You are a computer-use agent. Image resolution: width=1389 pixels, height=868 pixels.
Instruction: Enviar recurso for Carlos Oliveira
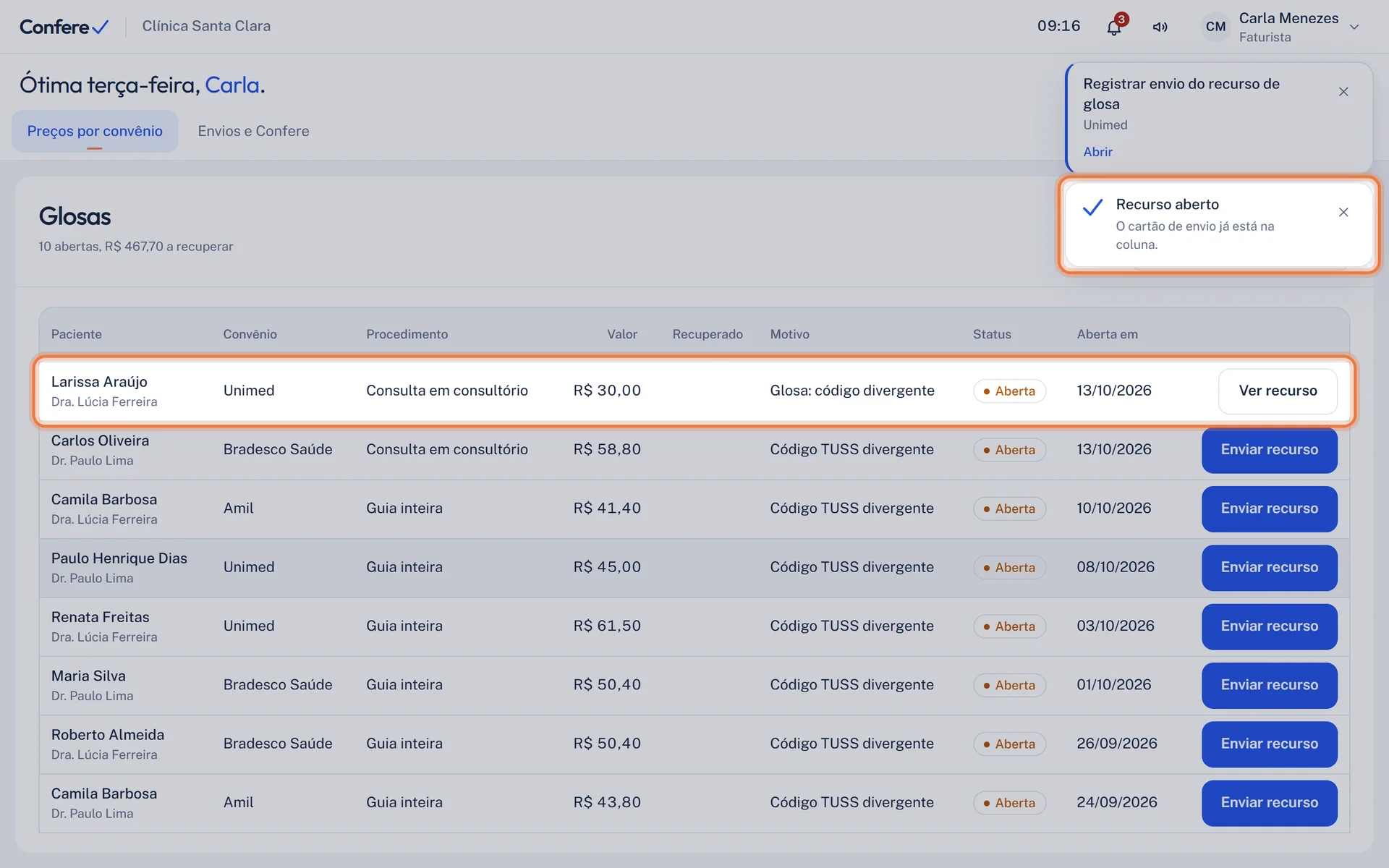click(x=1269, y=449)
